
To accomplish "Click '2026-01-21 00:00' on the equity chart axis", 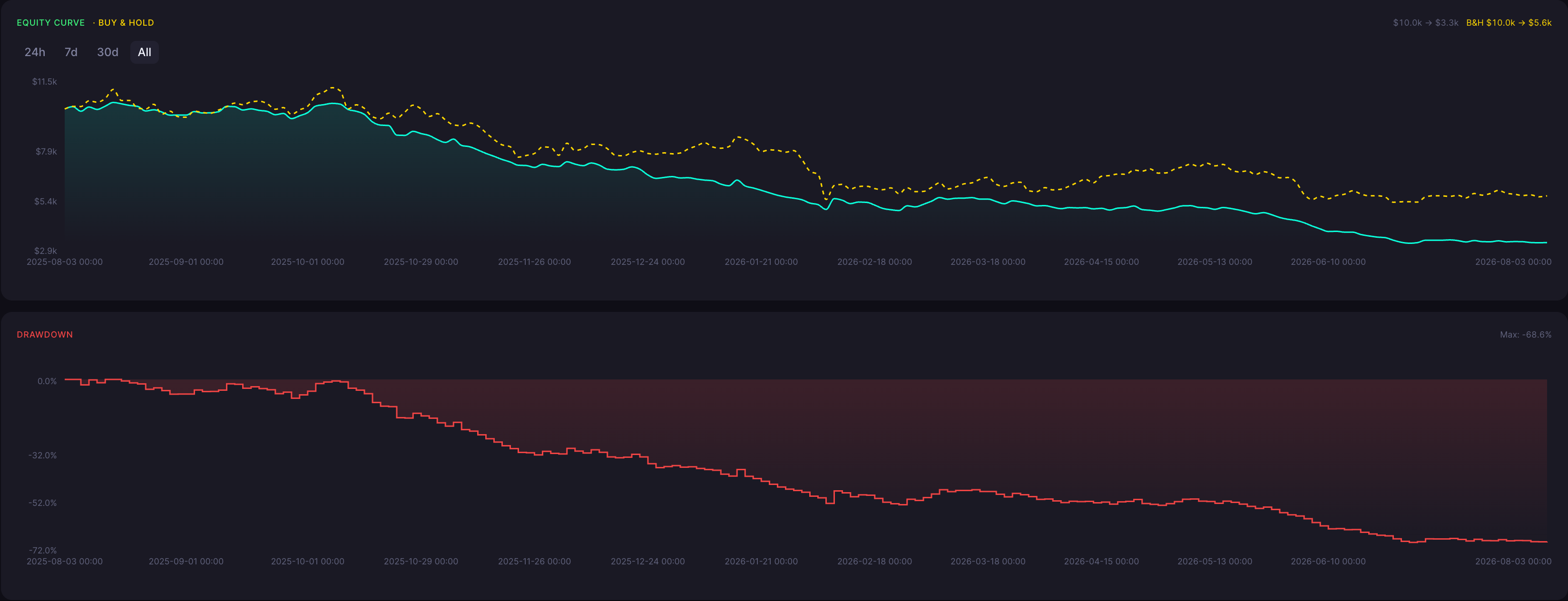I will tap(761, 262).
